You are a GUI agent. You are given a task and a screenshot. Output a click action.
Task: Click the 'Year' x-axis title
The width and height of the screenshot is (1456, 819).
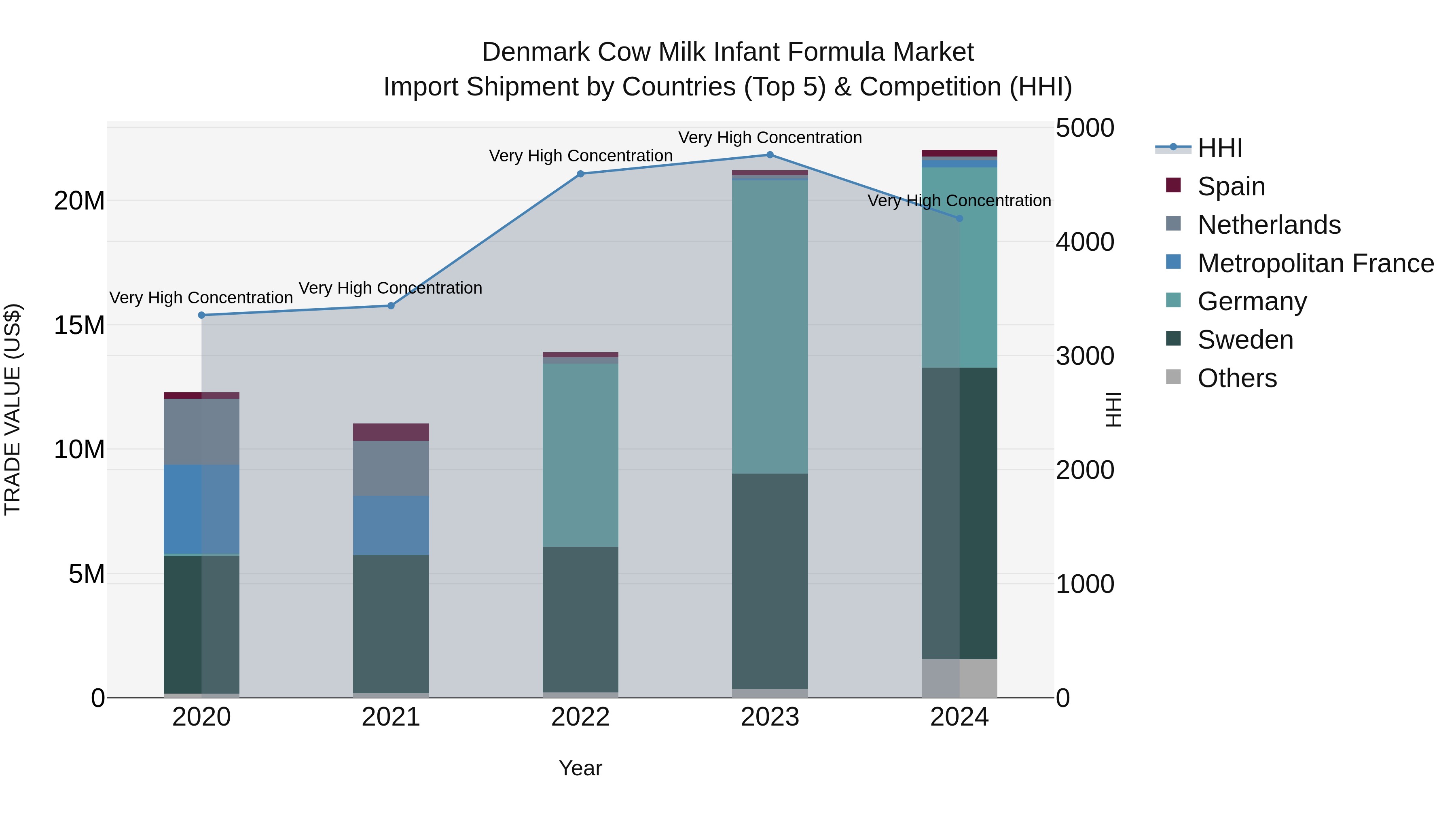tap(580, 768)
